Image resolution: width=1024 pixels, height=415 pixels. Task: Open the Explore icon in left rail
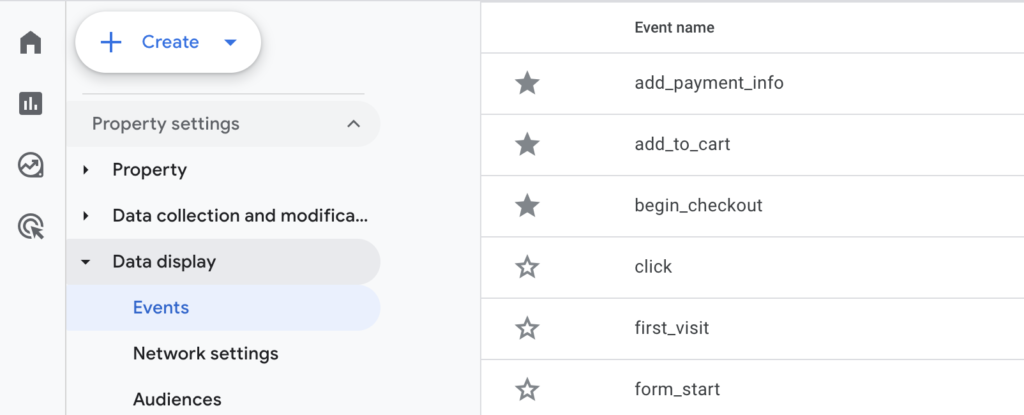pyautogui.click(x=31, y=165)
